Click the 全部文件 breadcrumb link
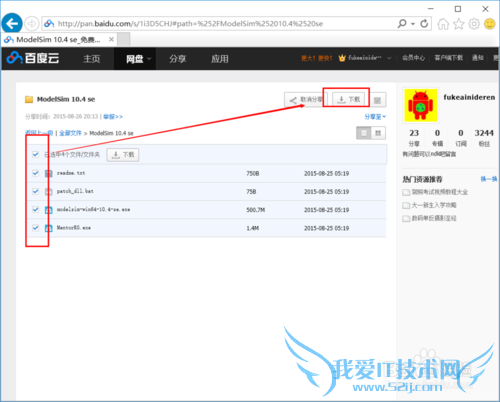 70,133
